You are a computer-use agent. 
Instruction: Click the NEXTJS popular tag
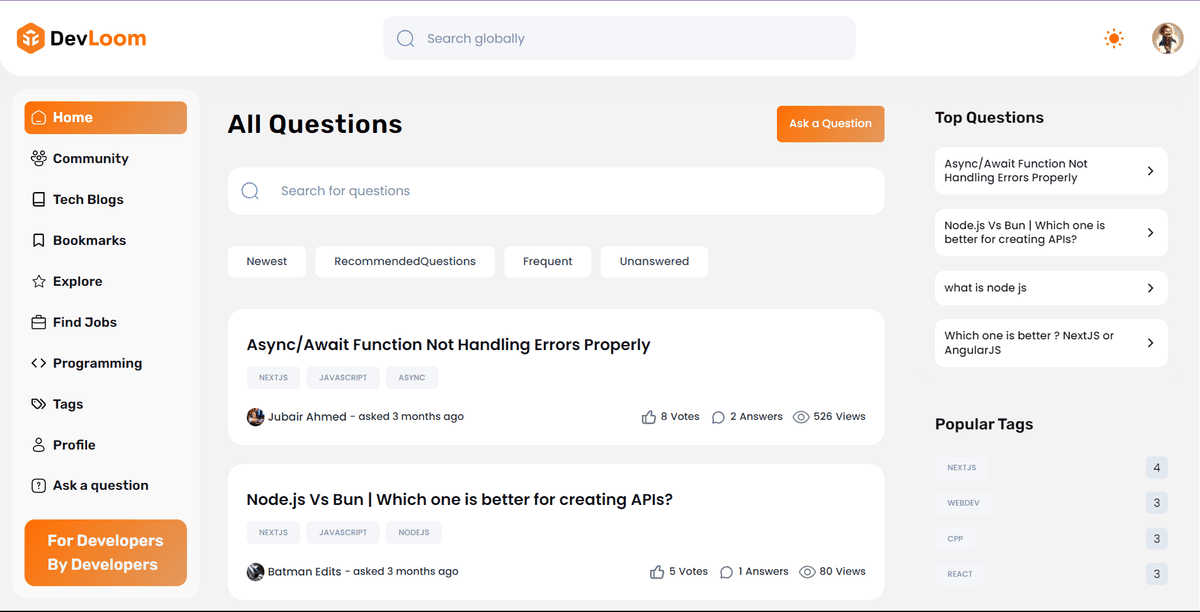point(962,467)
